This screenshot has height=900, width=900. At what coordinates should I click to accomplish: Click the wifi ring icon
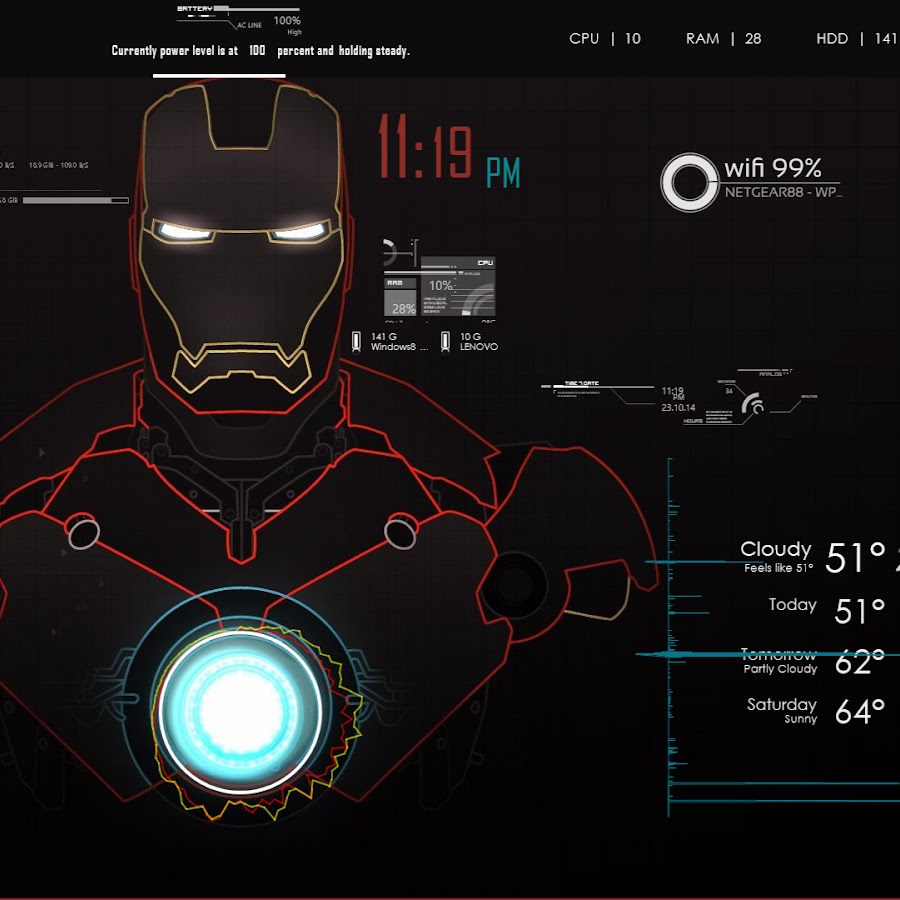[x=689, y=182]
